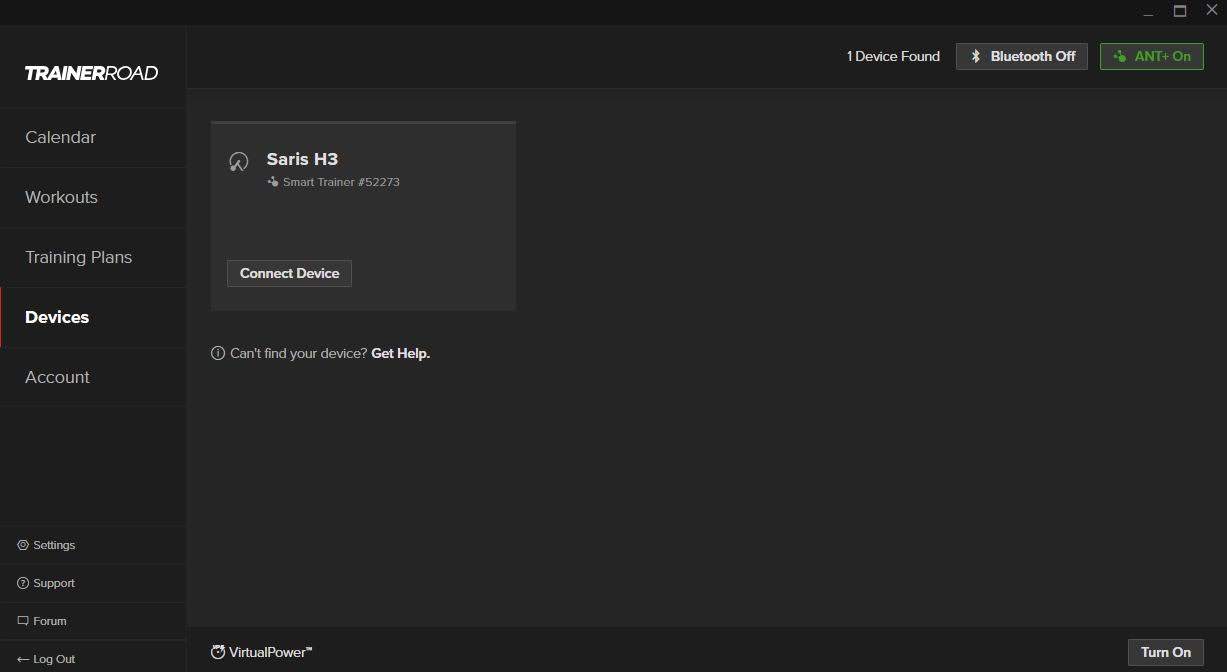Click the Saris H3 device name

point(302,159)
